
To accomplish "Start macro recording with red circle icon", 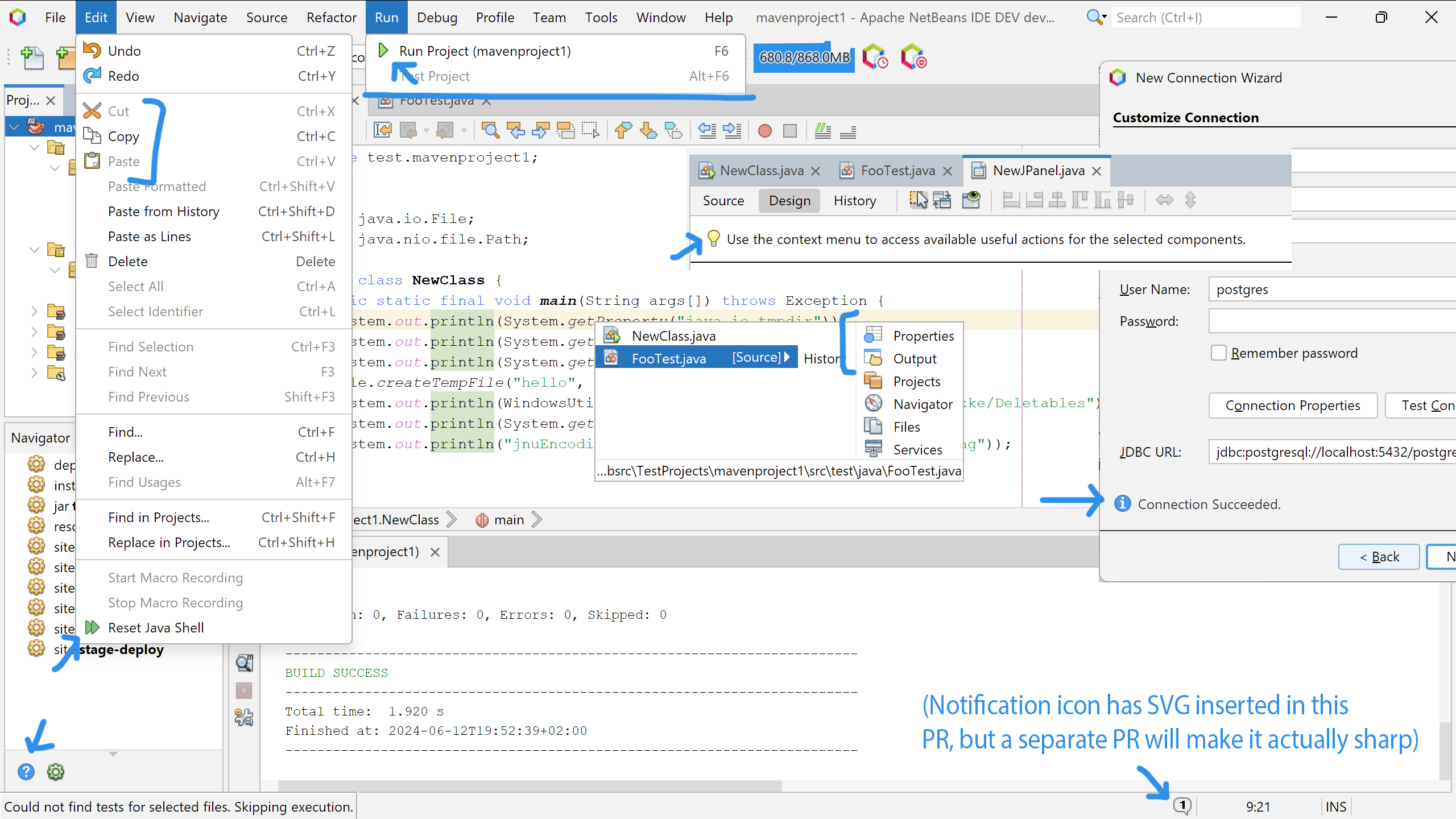I will point(765,131).
